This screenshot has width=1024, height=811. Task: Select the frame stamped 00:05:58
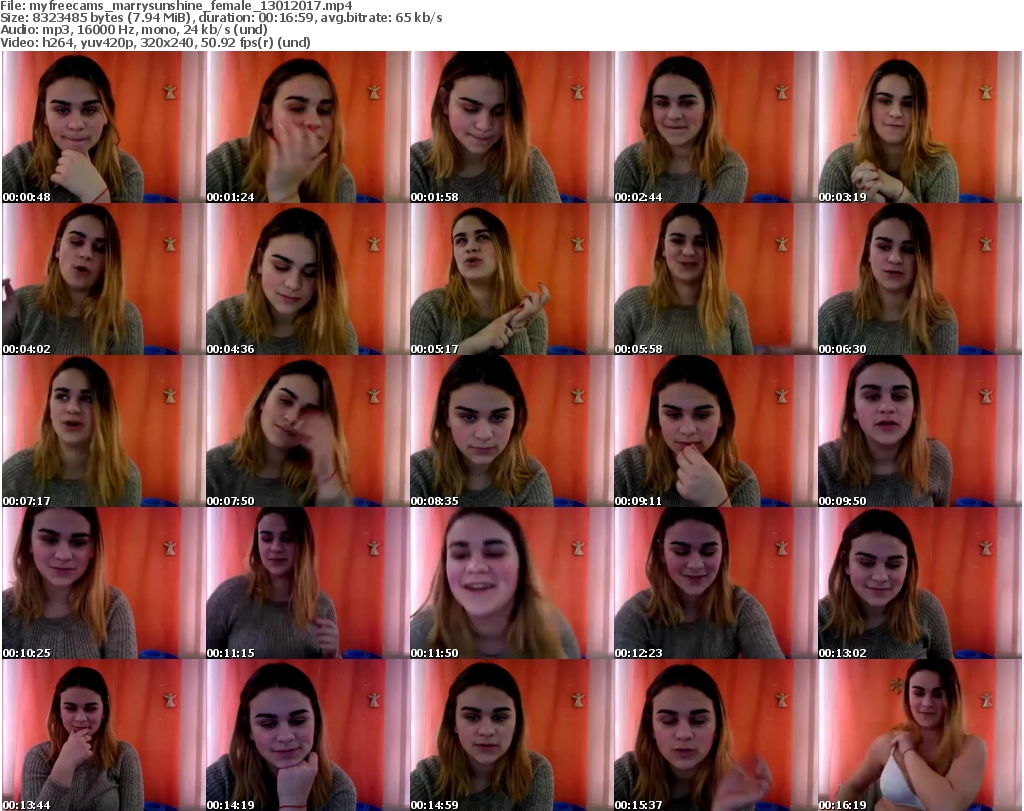pos(716,279)
